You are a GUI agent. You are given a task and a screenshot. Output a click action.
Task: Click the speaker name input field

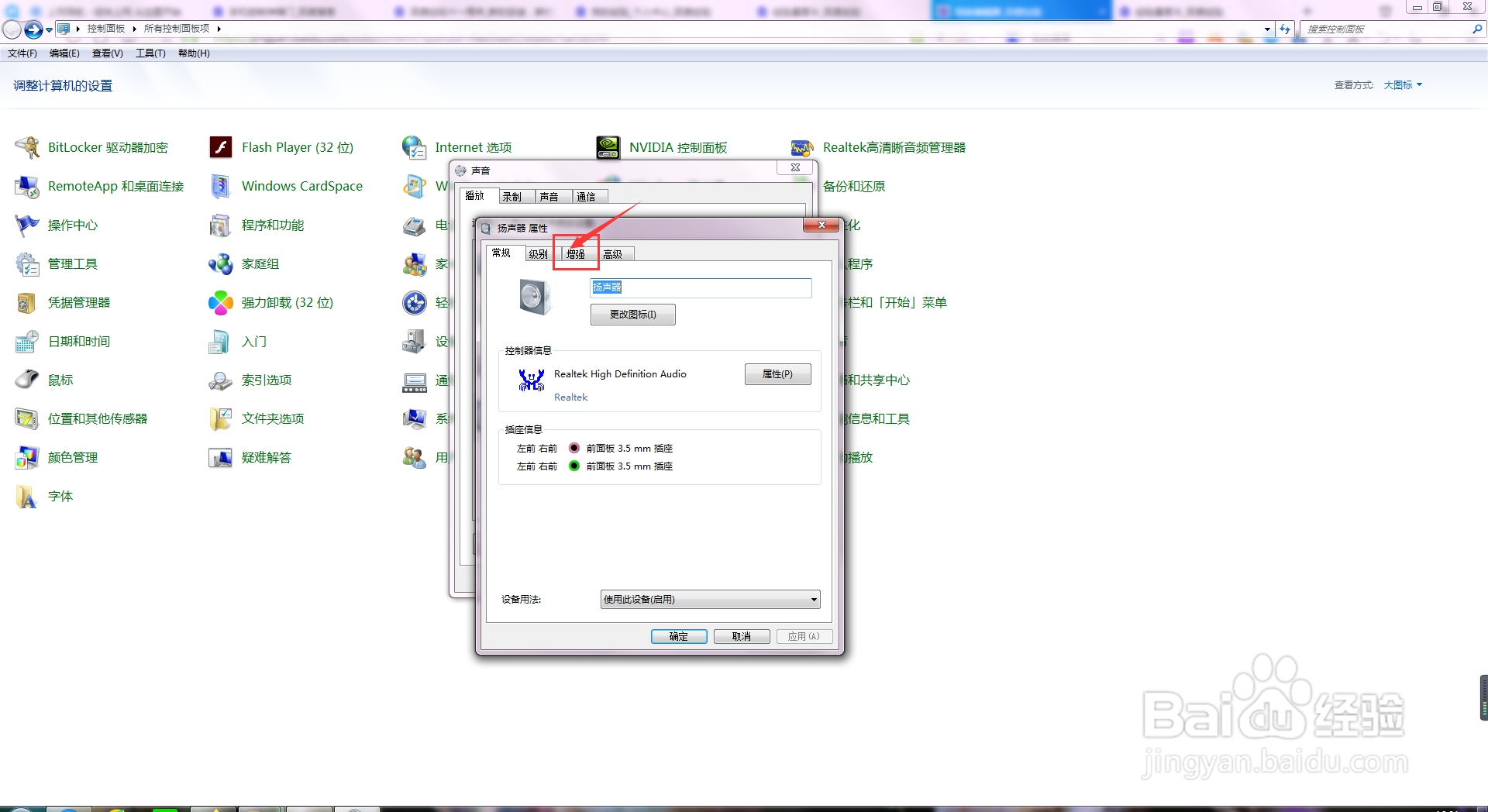pos(701,287)
